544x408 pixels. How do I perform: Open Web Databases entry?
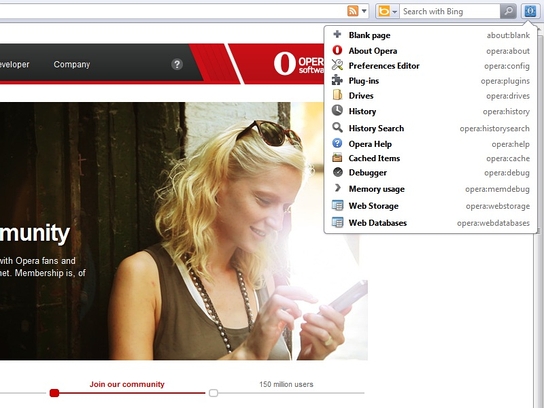(431, 223)
